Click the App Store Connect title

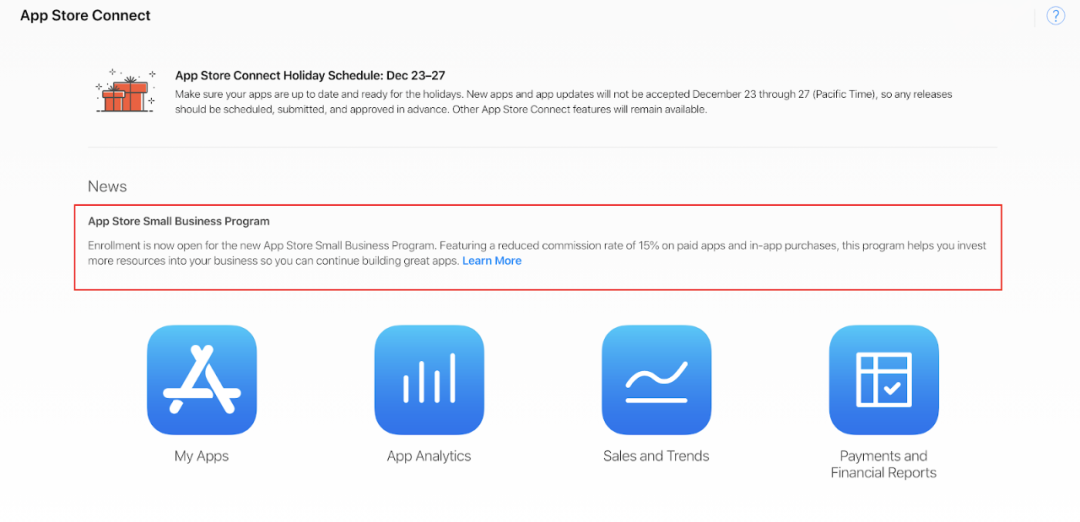pyautogui.click(x=85, y=15)
